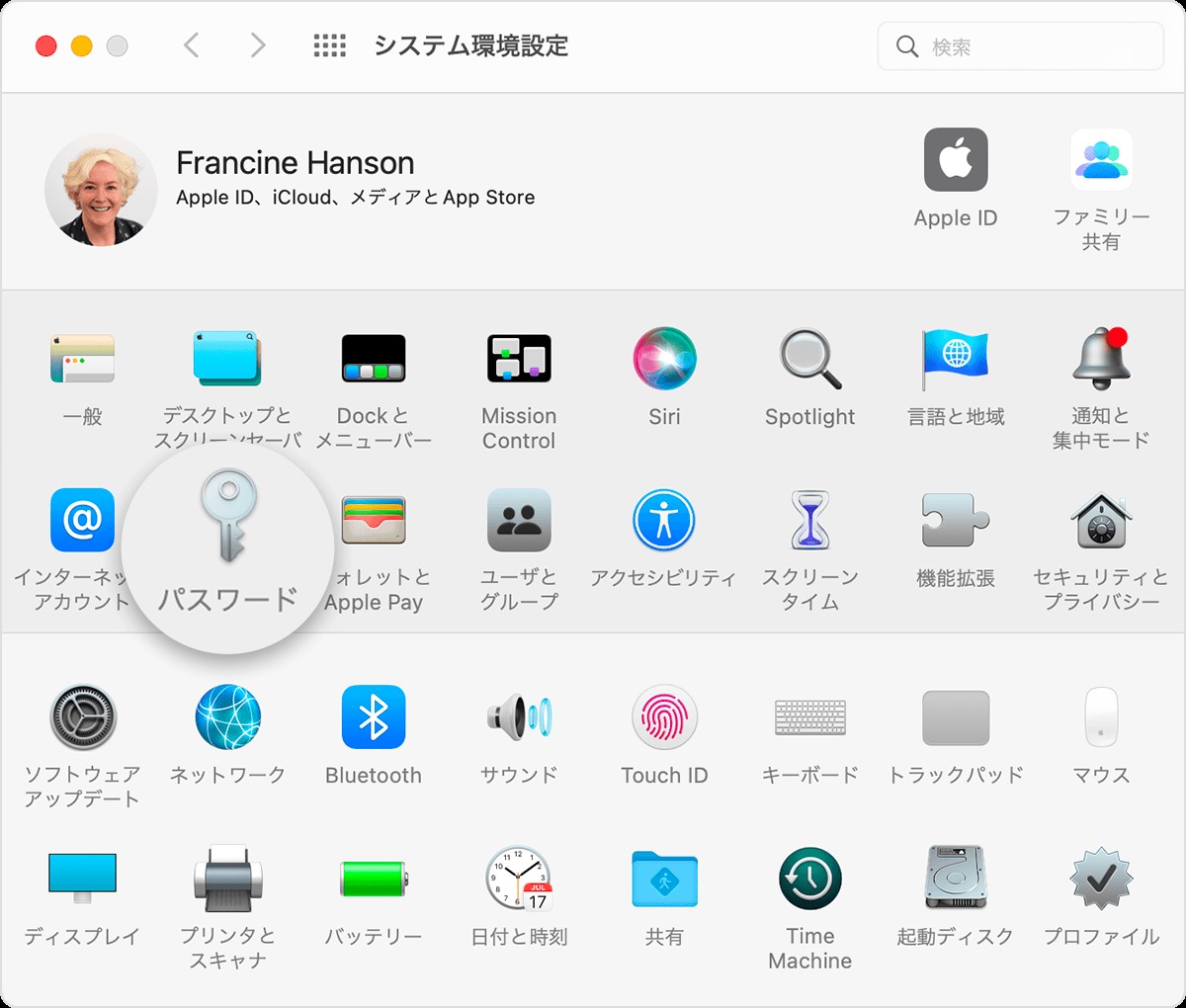Open the 一般 (General) preferences
The image size is (1186, 1008).
[x=82, y=358]
